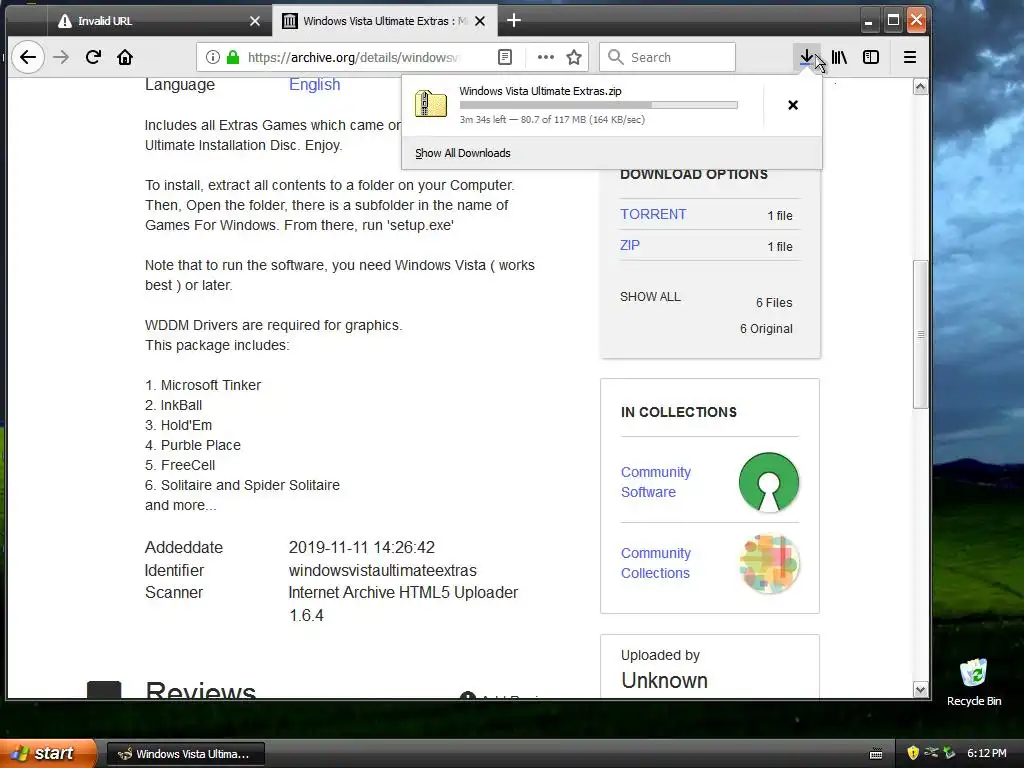
Task: Open the Community Software link
Action: pos(656,482)
